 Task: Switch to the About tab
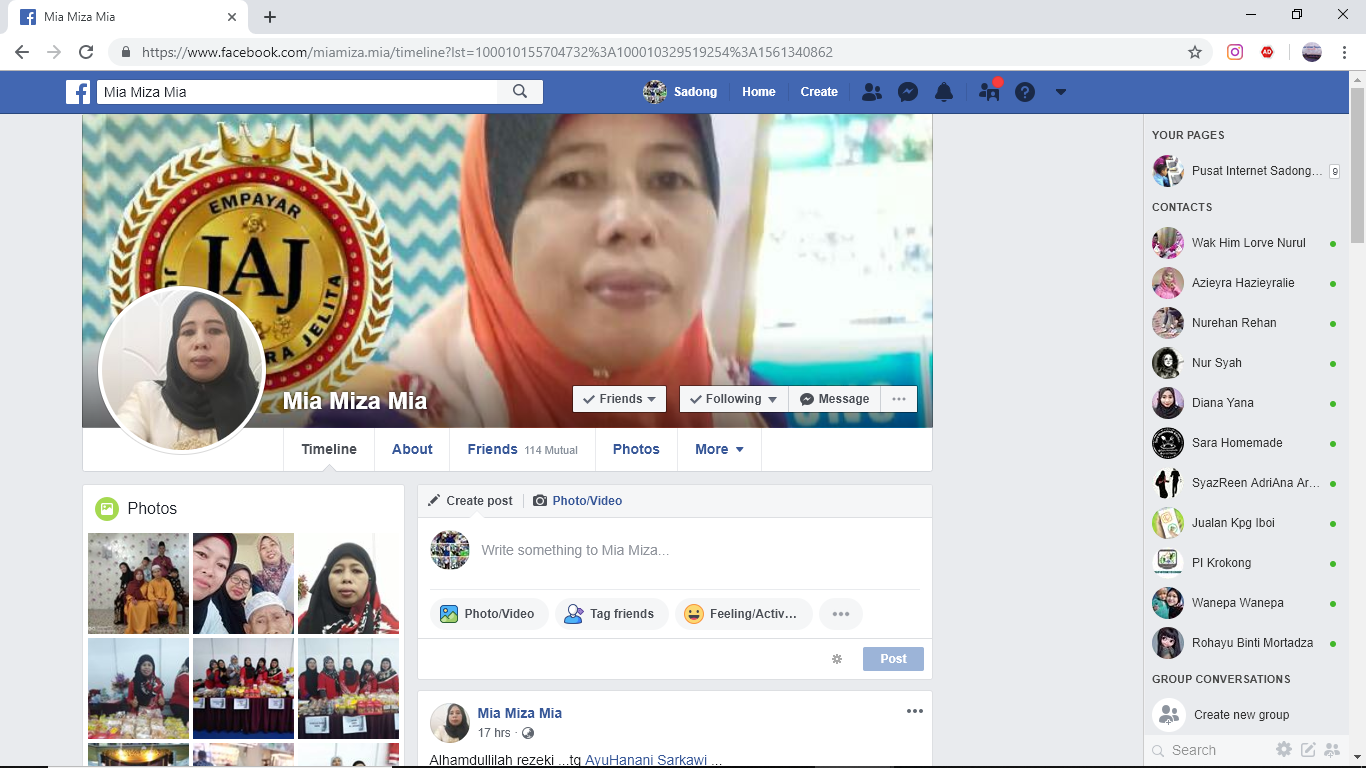click(x=412, y=449)
